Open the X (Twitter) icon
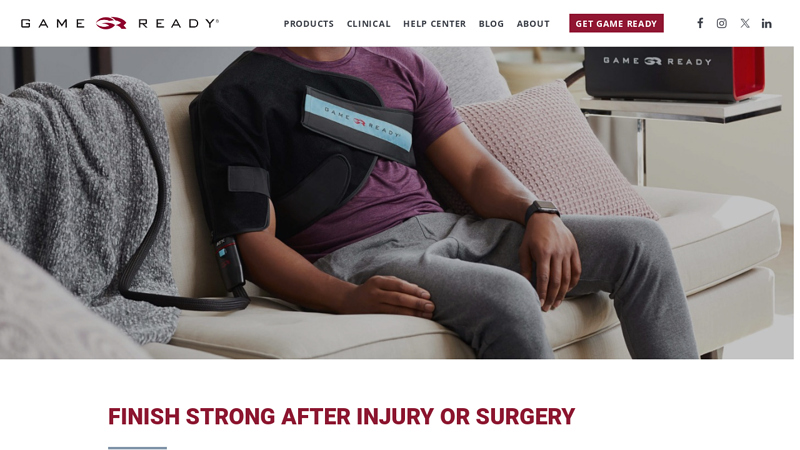 click(x=745, y=23)
